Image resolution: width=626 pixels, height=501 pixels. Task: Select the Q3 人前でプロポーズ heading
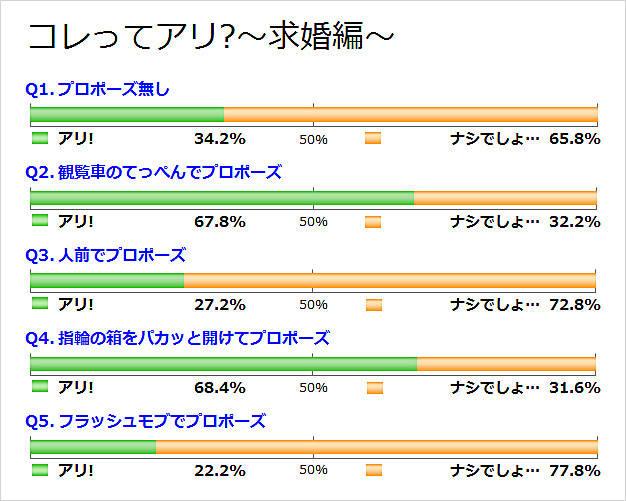(x=106, y=255)
